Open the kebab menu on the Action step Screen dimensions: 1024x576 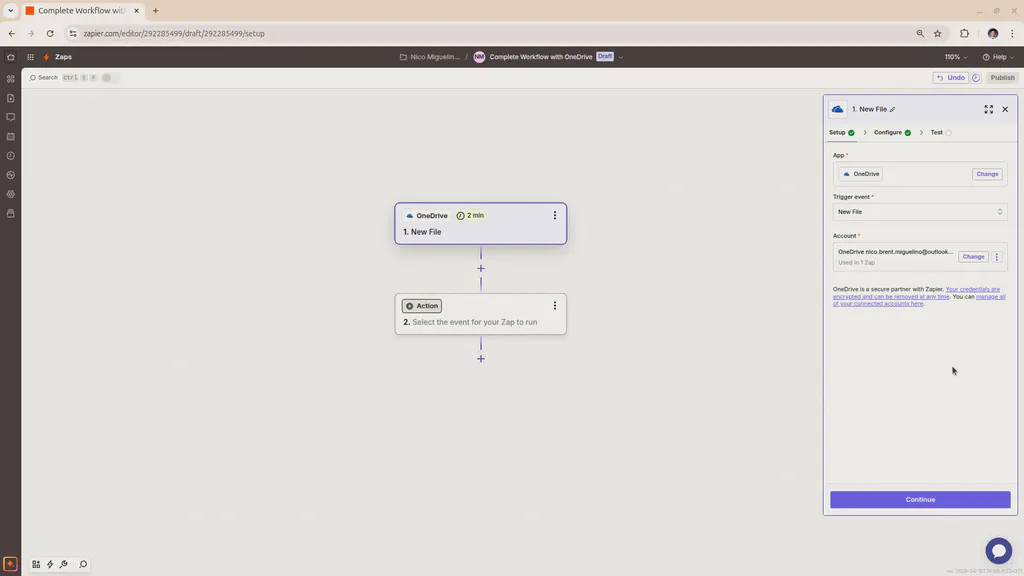coord(554,305)
